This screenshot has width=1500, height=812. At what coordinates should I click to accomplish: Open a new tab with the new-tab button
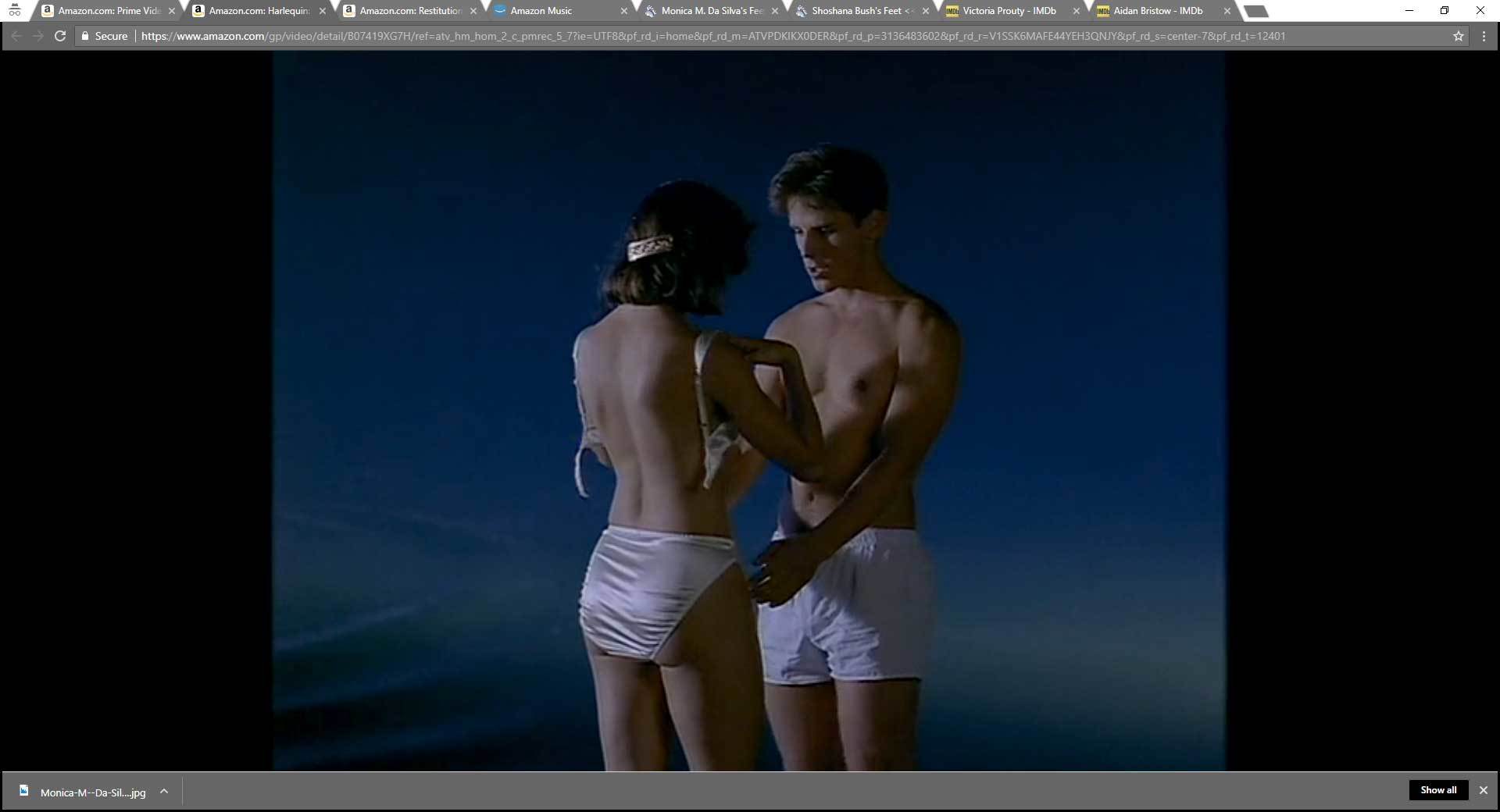[1255, 11]
